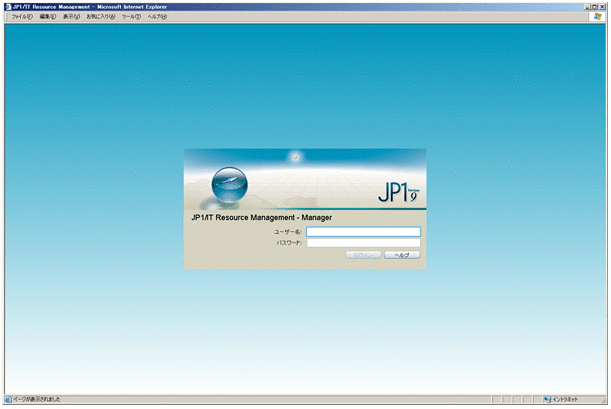The image size is (611, 409).
Task: Click the blue globe sphere image
Action: pyautogui.click(x=230, y=185)
